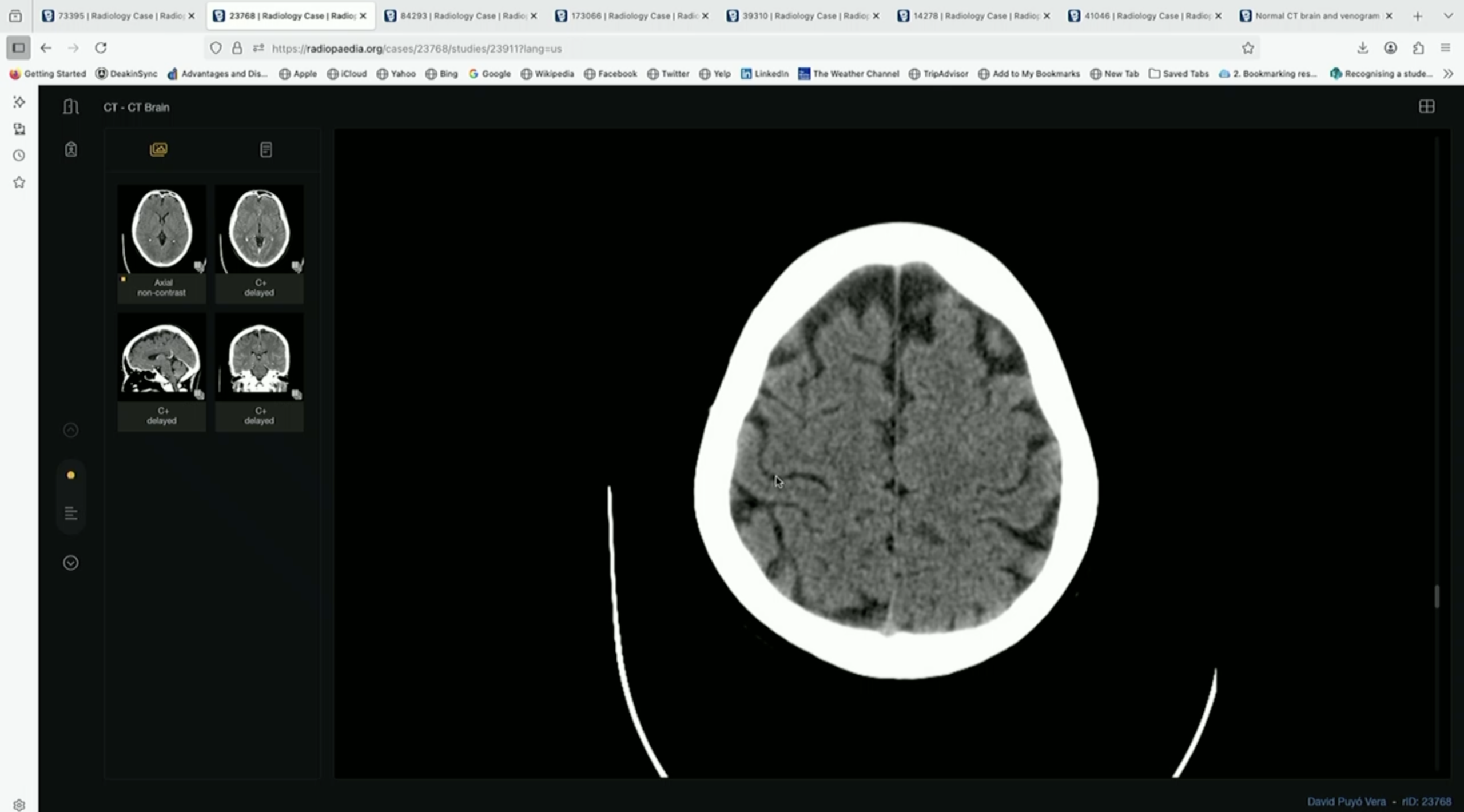
Task: Go to the previous study with up chevron
Action: point(71,430)
